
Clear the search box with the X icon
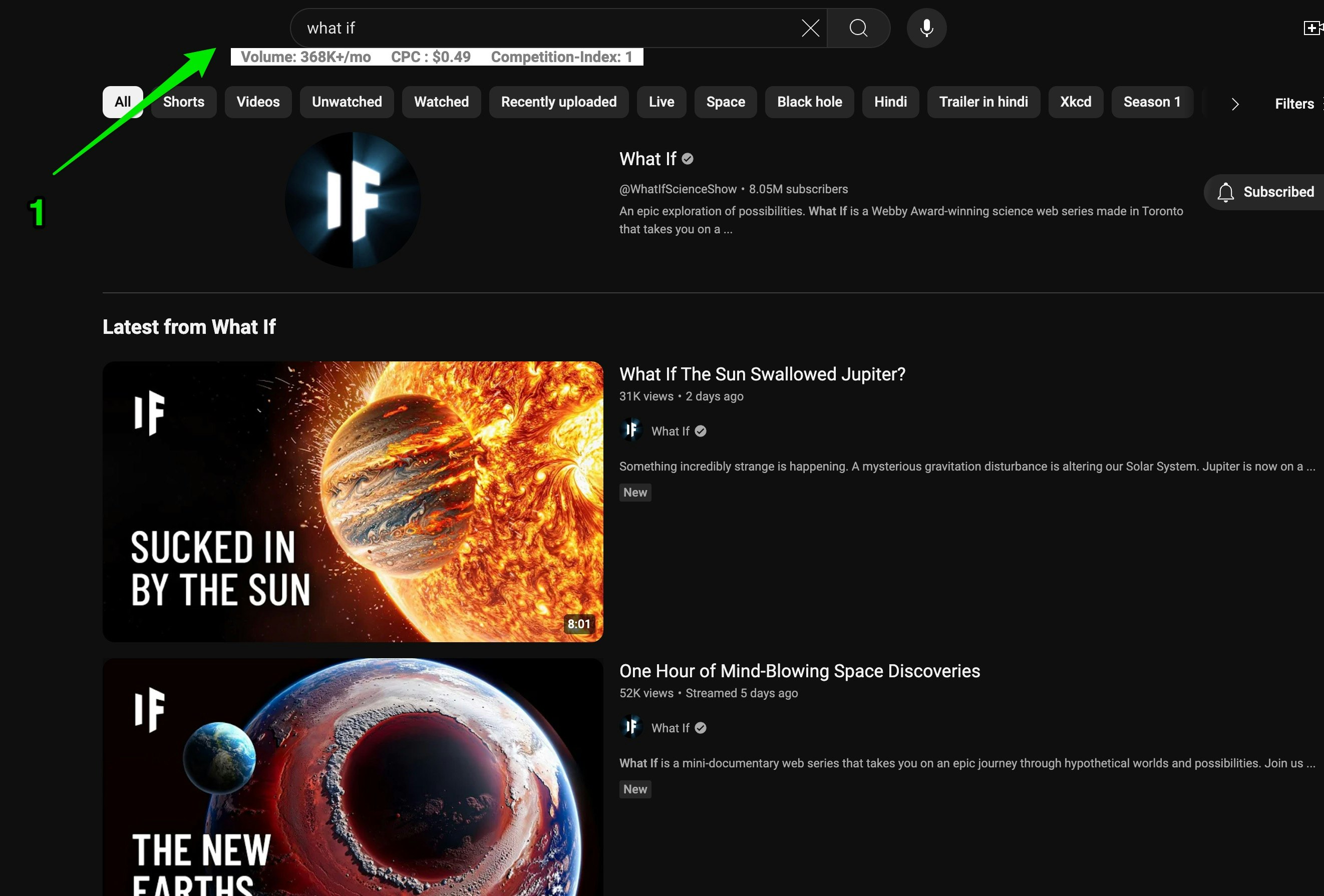coord(810,28)
